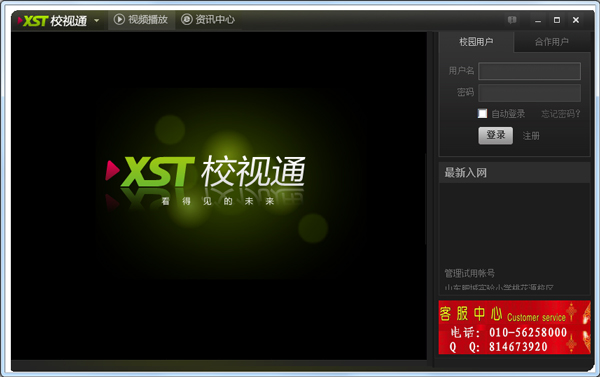Enable the 自动登录 checkbox
This screenshot has width=600, height=377.
pyautogui.click(x=483, y=114)
